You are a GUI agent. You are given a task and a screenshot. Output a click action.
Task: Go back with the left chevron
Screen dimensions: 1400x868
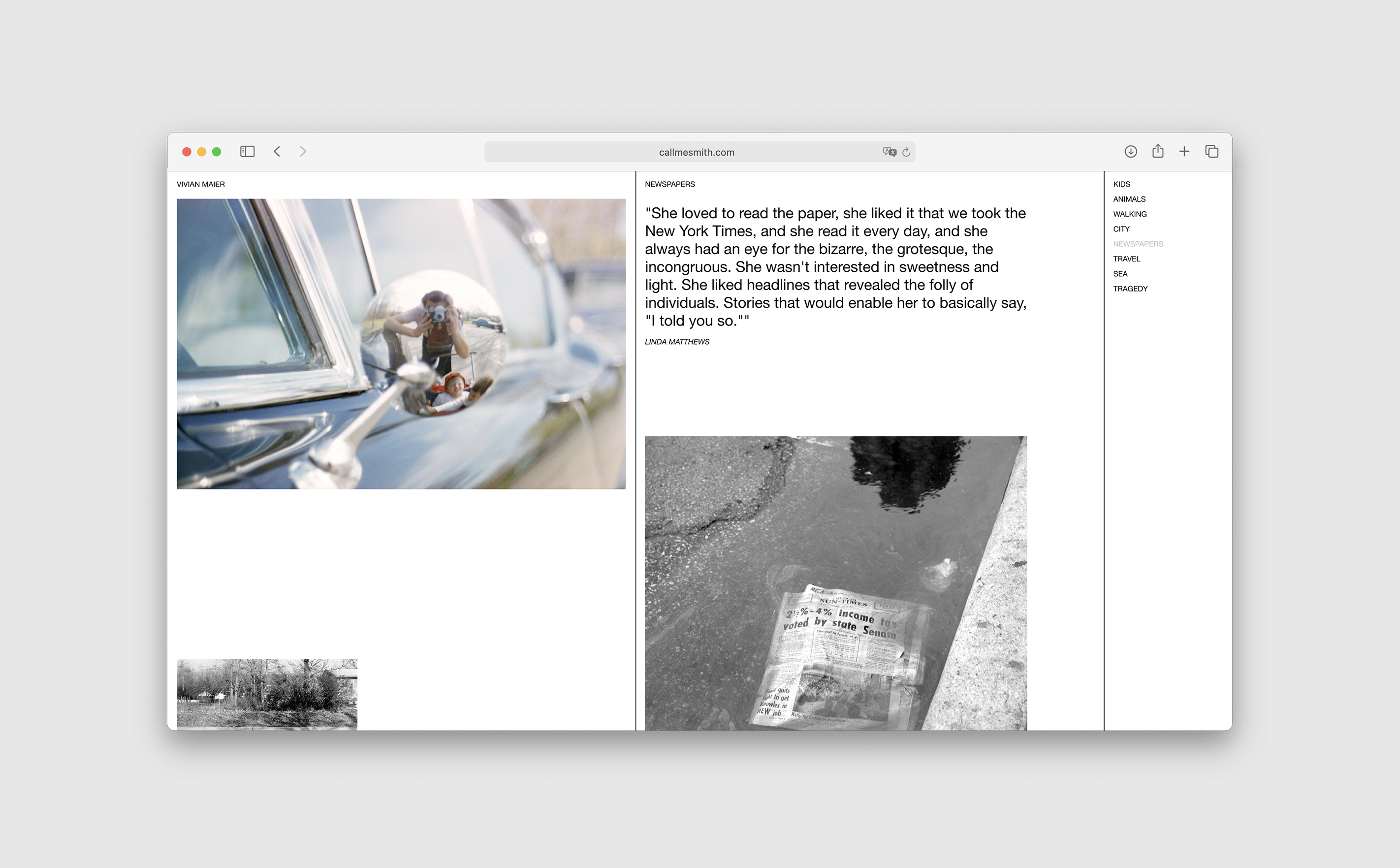277,152
